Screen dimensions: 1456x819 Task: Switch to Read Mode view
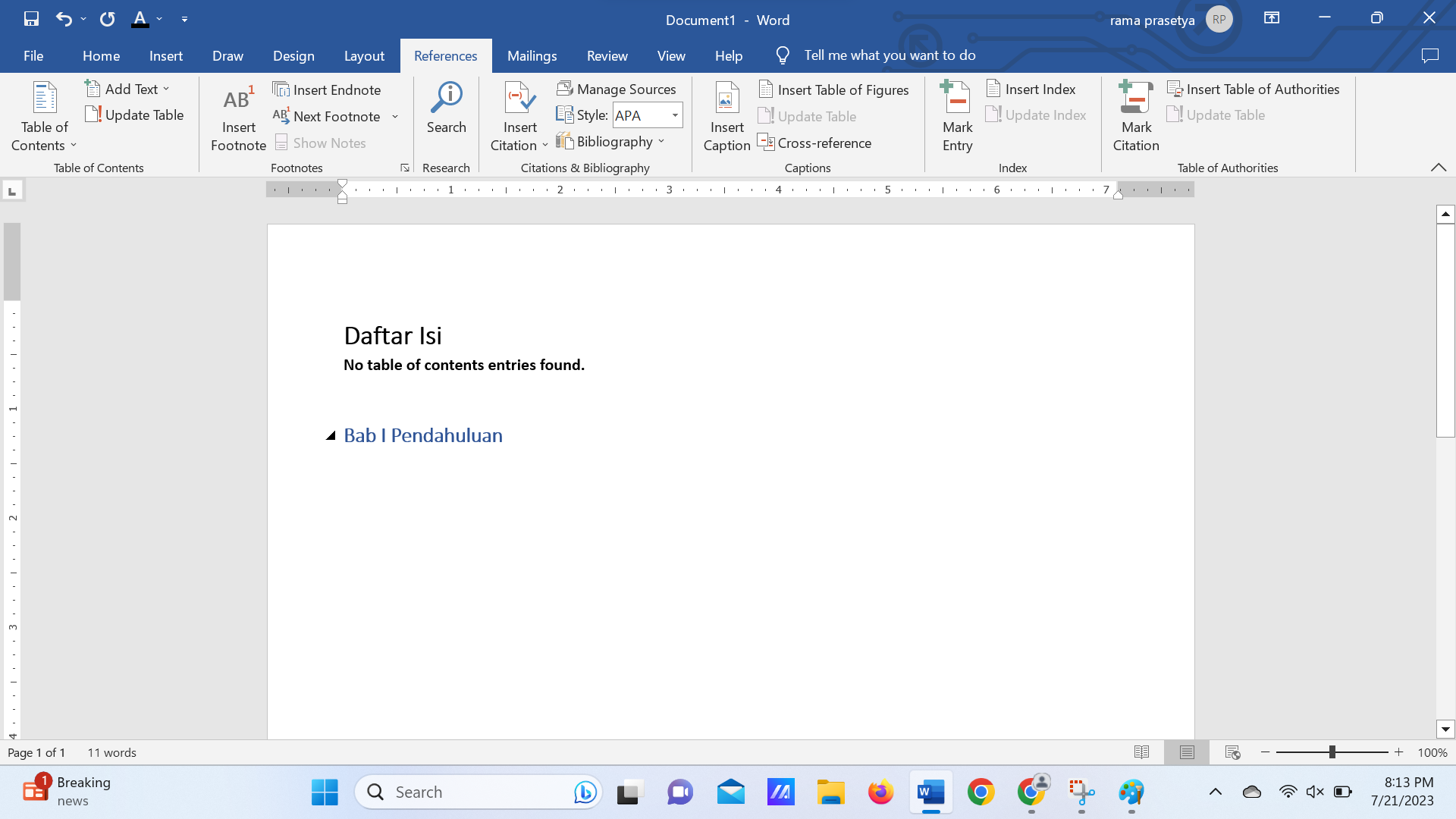point(1141,752)
